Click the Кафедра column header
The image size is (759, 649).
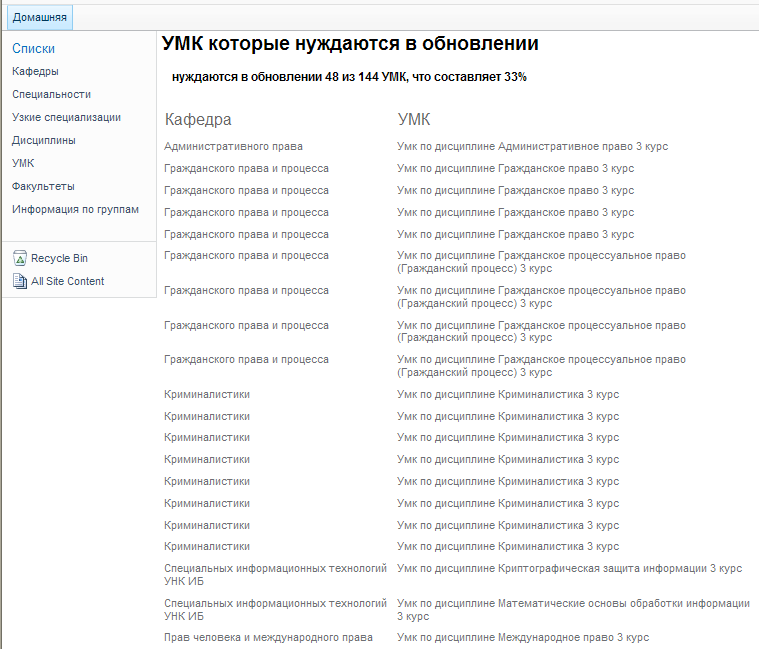pyautogui.click(x=198, y=119)
